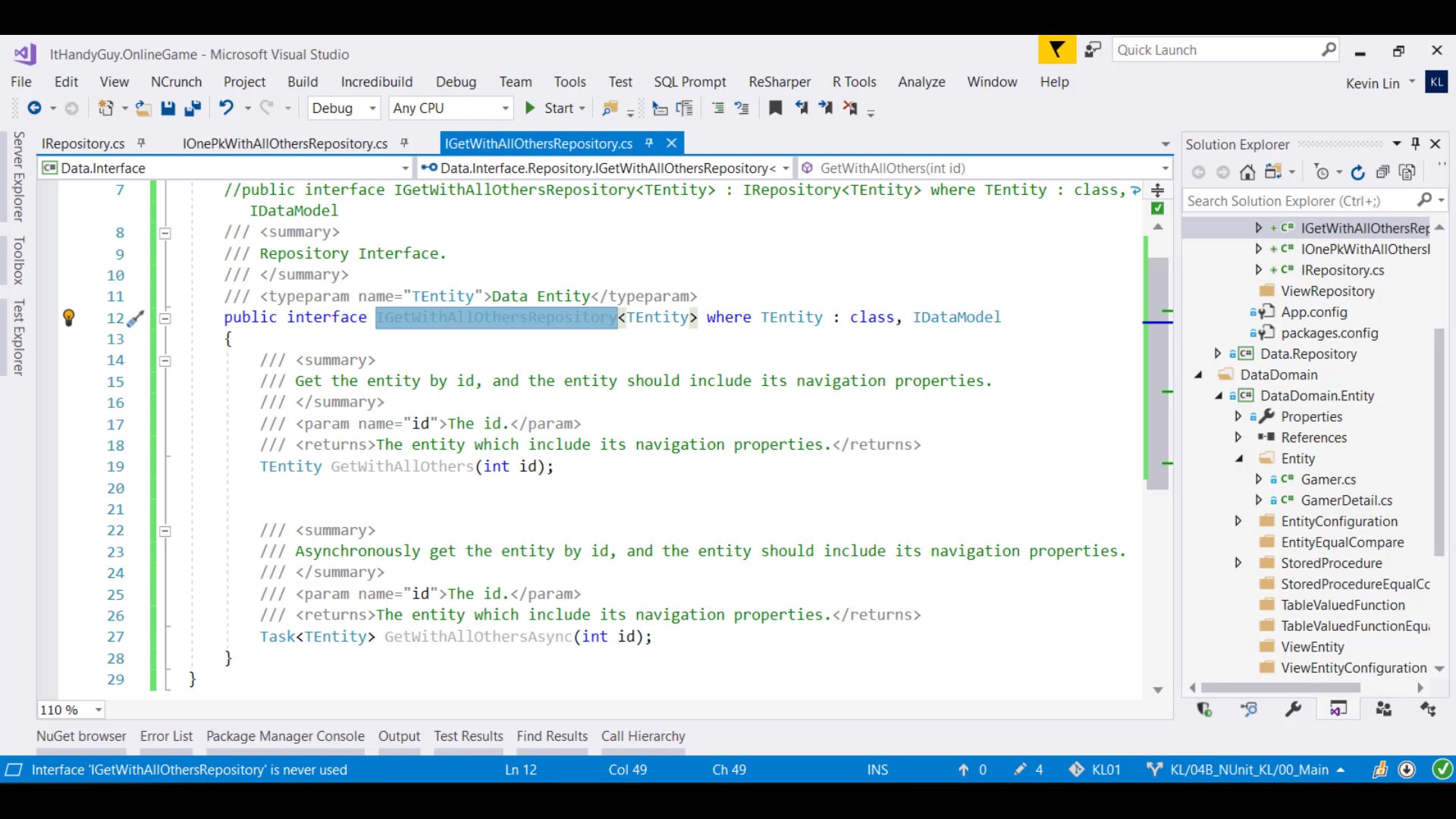Open the Package Manager Console panel
The width and height of the screenshot is (1456, 819).
(x=285, y=736)
